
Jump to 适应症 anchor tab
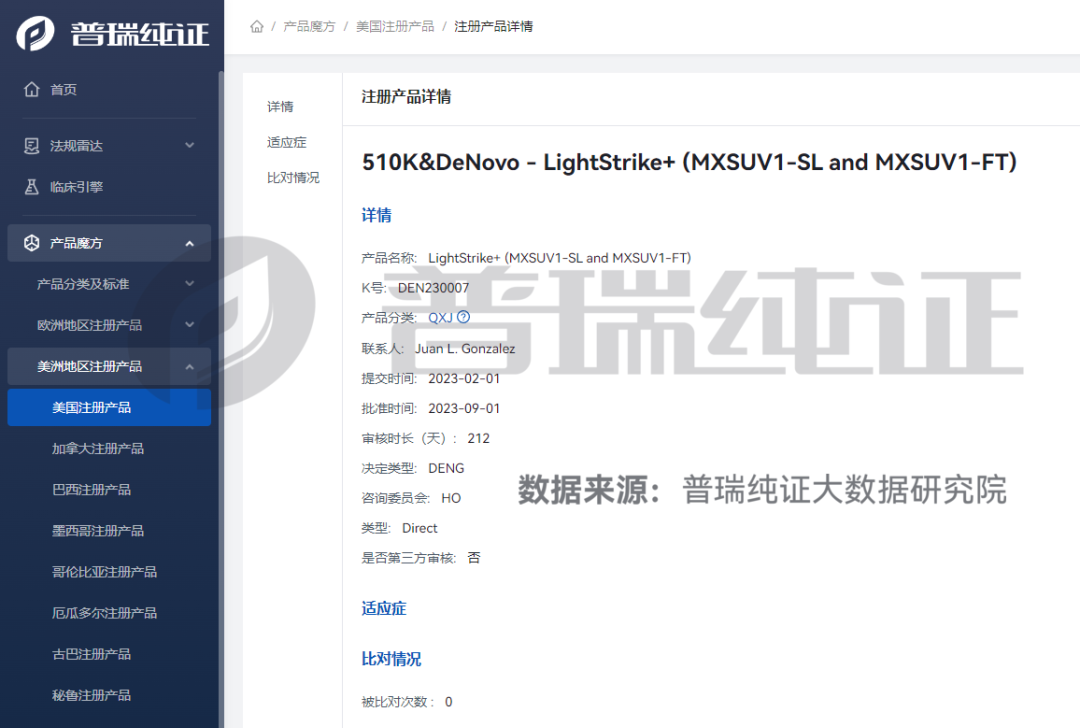click(287, 142)
